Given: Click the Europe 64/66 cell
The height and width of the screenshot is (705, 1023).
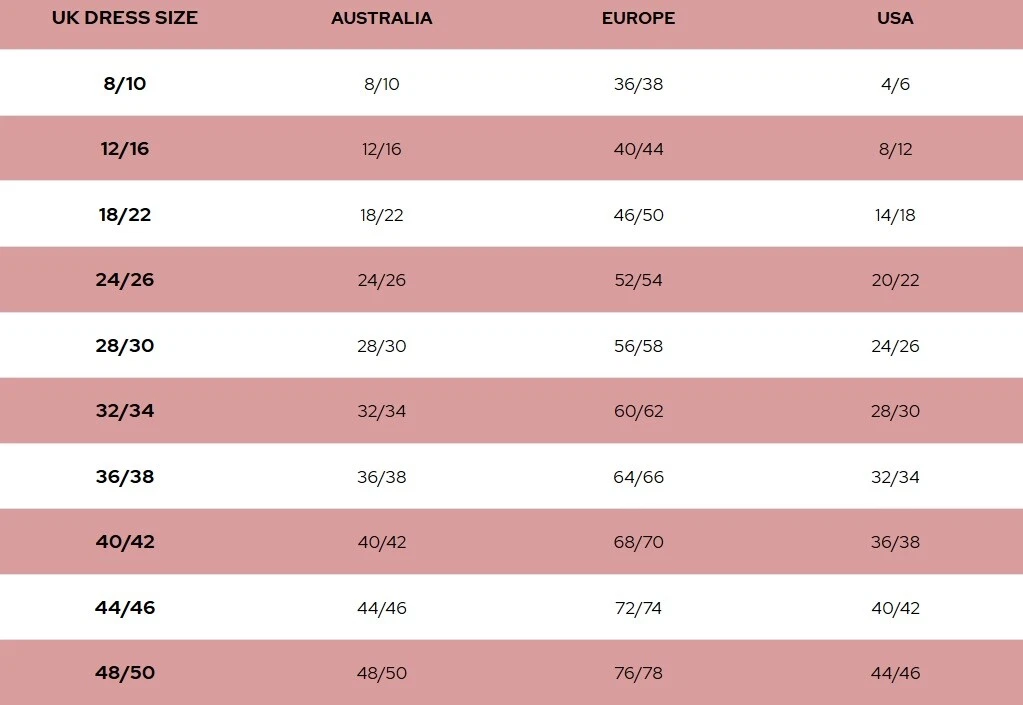Looking at the screenshot, I should [x=638, y=477].
